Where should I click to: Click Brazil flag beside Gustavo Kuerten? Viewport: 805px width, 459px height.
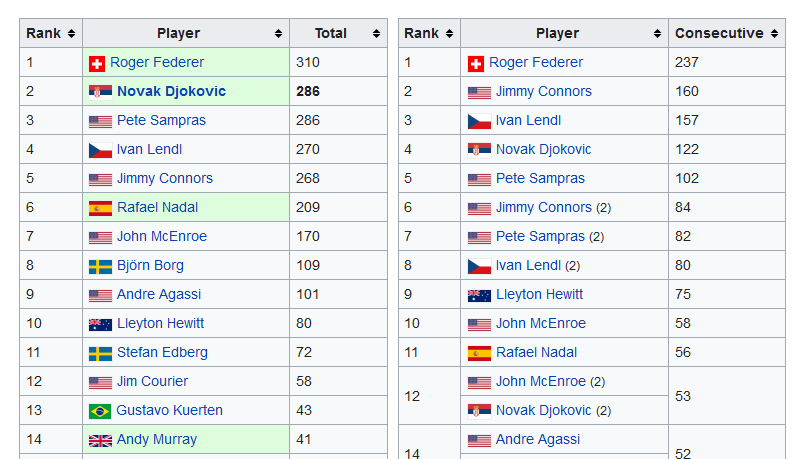100,411
